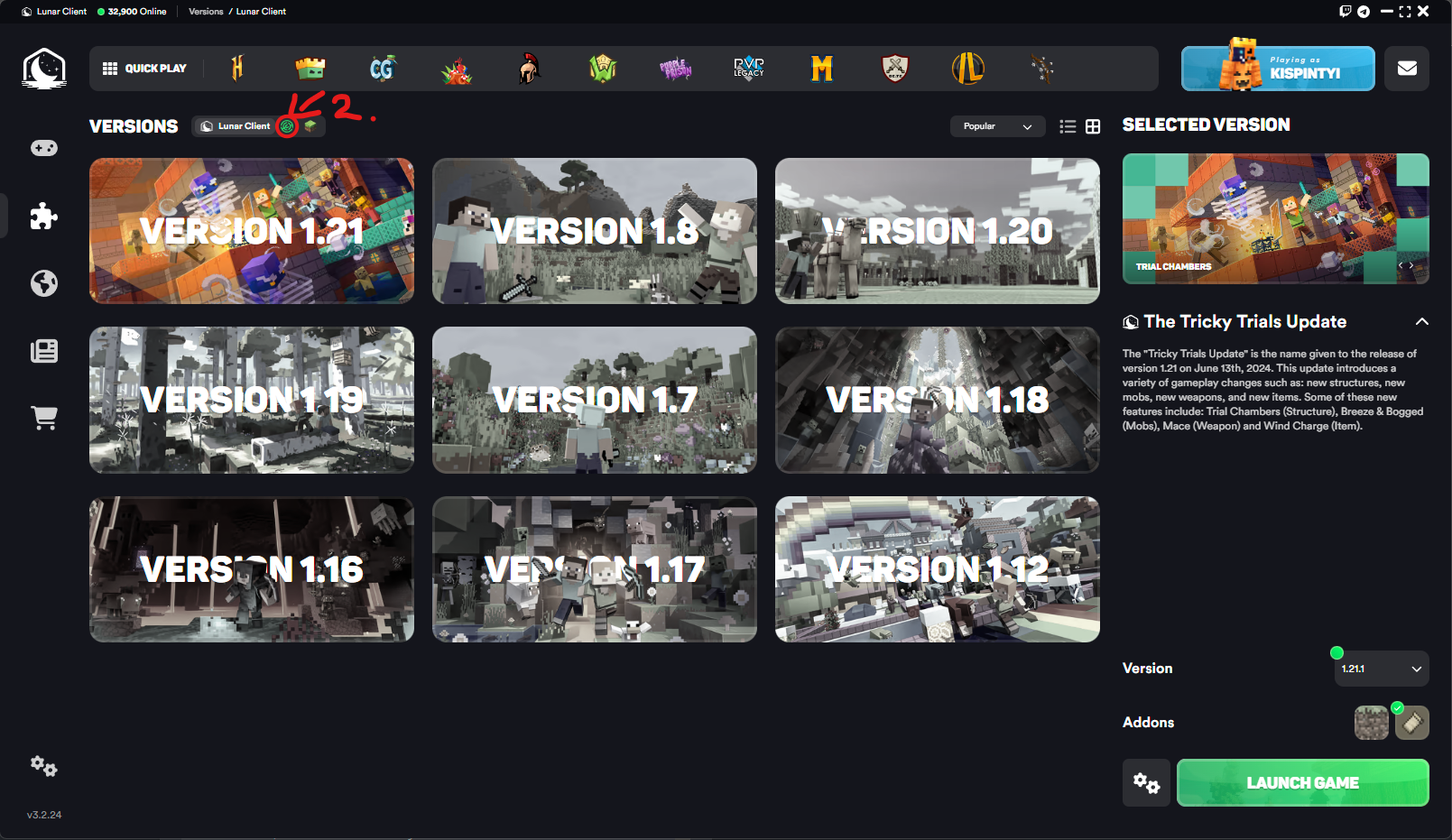Open the 1.21.1 subversion dropdown
The width and height of the screenshot is (1452, 840).
pos(1382,669)
